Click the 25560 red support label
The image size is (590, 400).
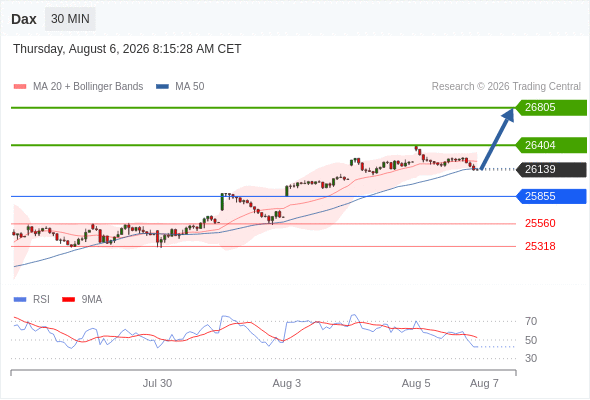(540, 224)
